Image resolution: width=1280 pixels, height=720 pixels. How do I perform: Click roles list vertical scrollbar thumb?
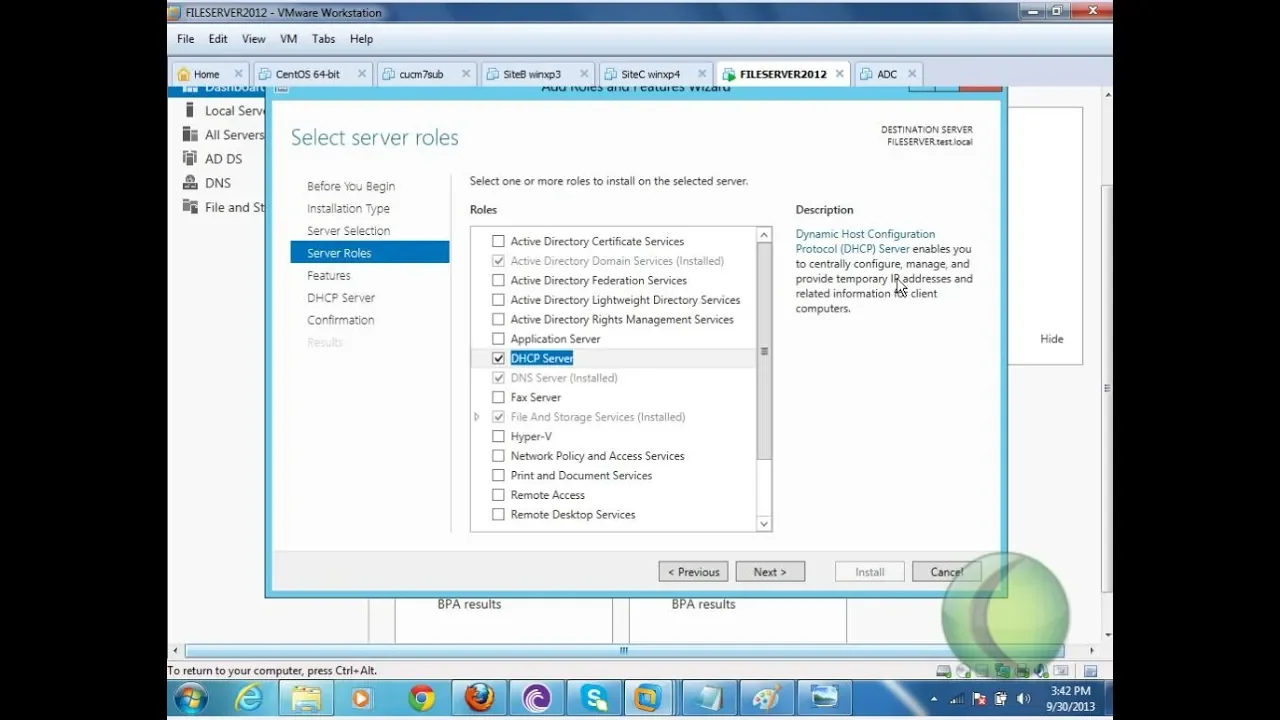coord(764,352)
